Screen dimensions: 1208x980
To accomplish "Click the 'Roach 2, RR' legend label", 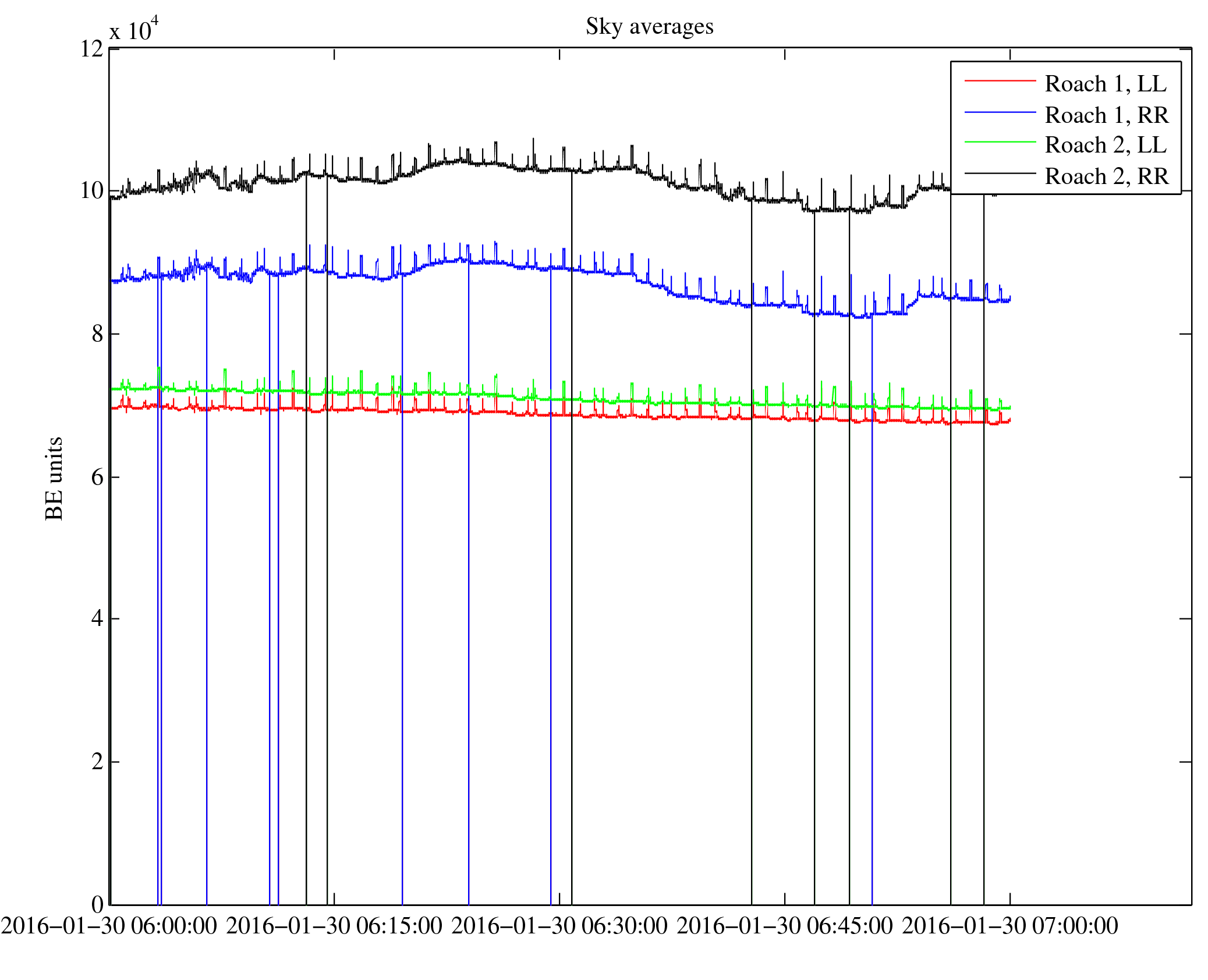I will [1106, 176].
